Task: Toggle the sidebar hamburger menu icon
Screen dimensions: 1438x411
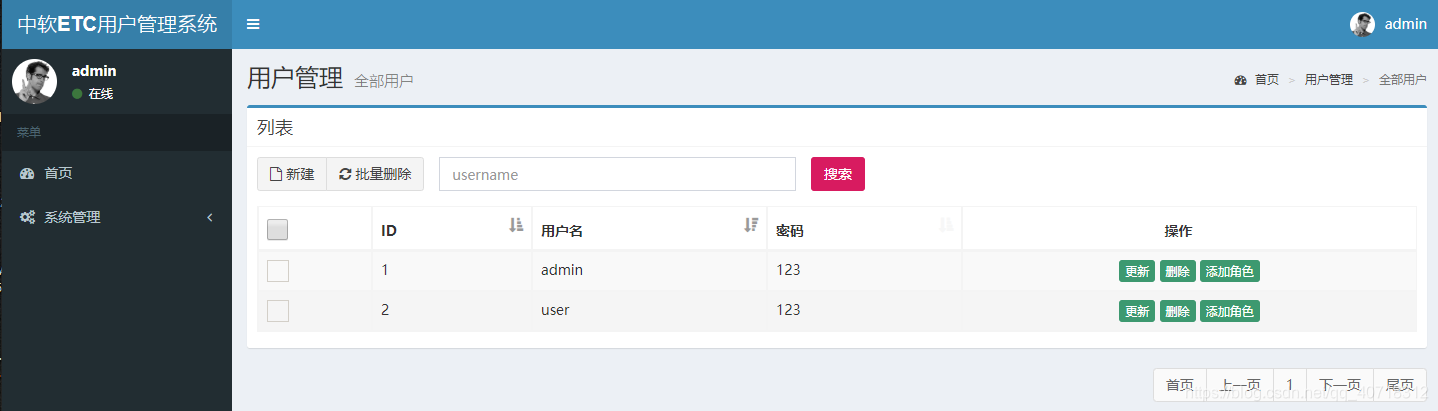Action: tap(253, 24)
